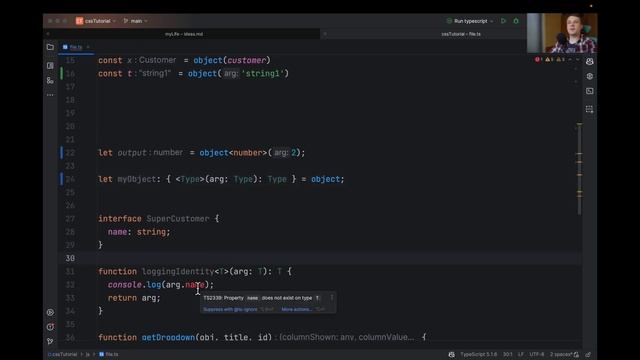Open the Commit tool window icon
The width and height of the screenshot is (640, 360).
click(x=50, y=65)
